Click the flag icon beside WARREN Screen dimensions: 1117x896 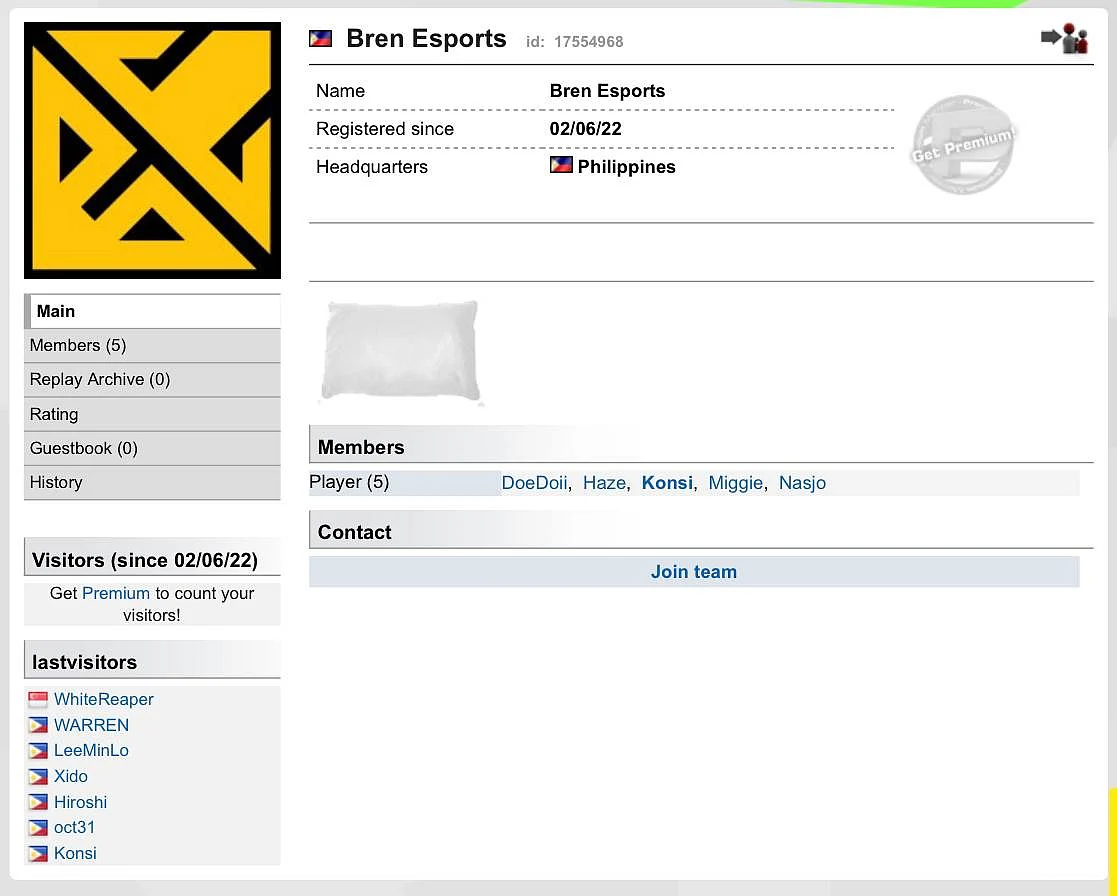tap(38, 725)
